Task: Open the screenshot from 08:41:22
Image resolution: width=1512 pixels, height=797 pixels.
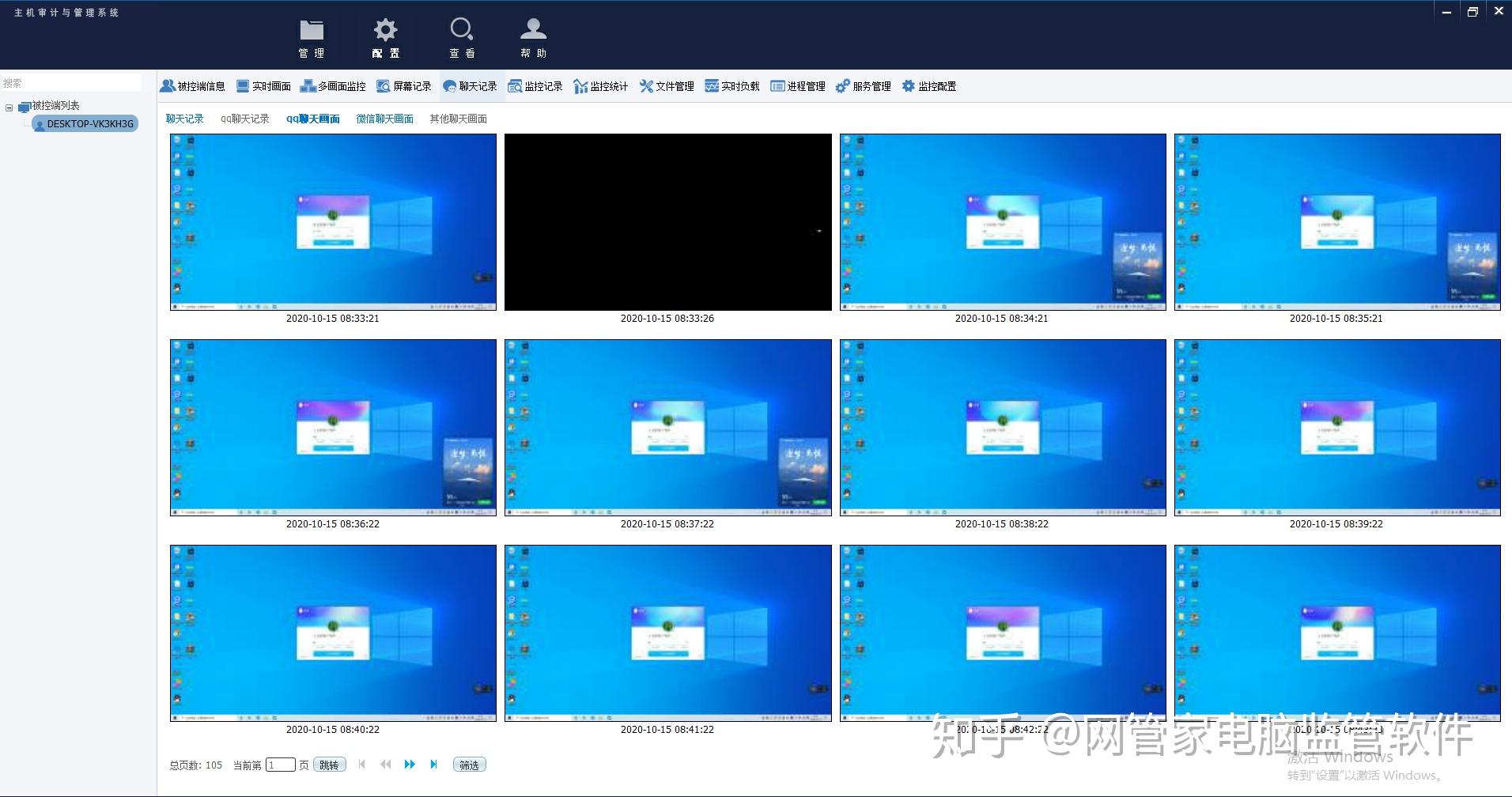Action: coord(668,633)
